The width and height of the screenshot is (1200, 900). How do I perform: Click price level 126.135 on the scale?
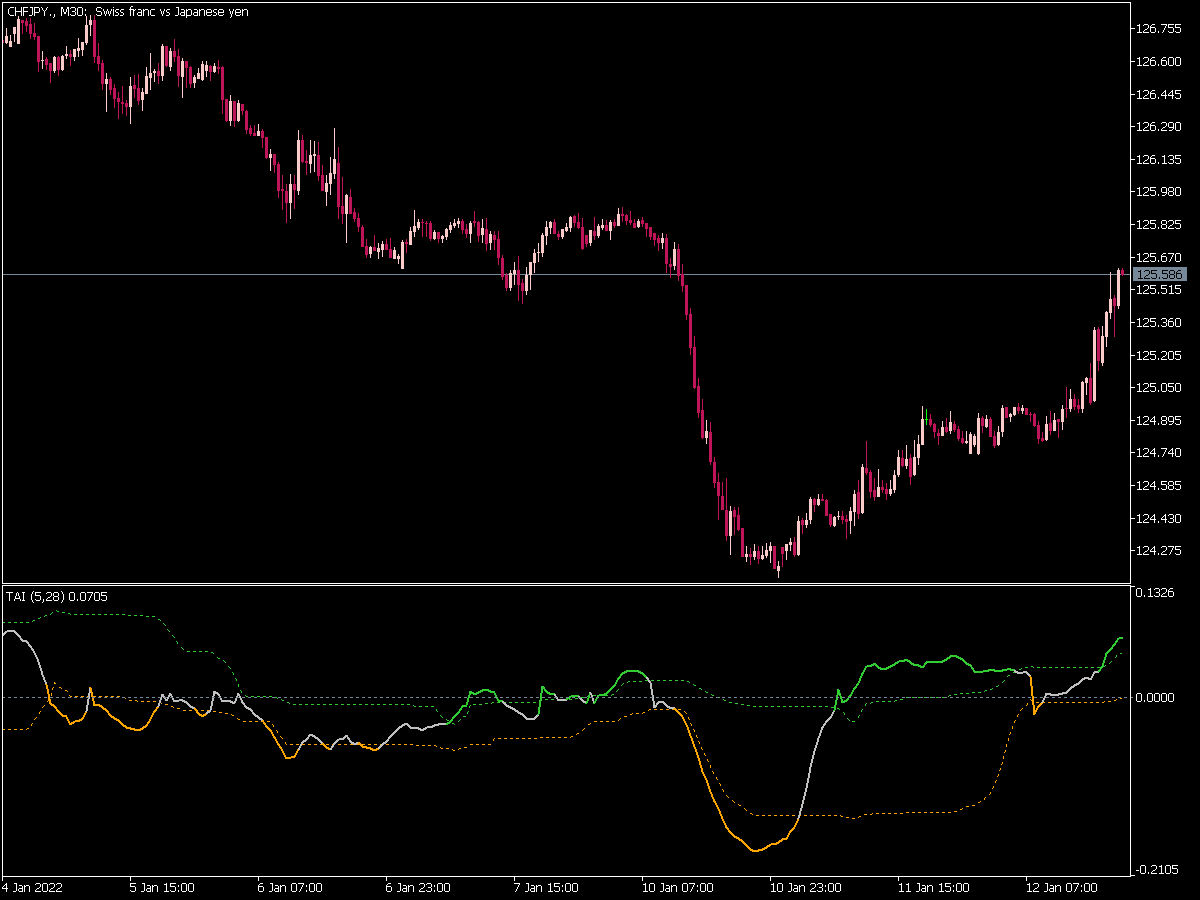pos(1160,160)
